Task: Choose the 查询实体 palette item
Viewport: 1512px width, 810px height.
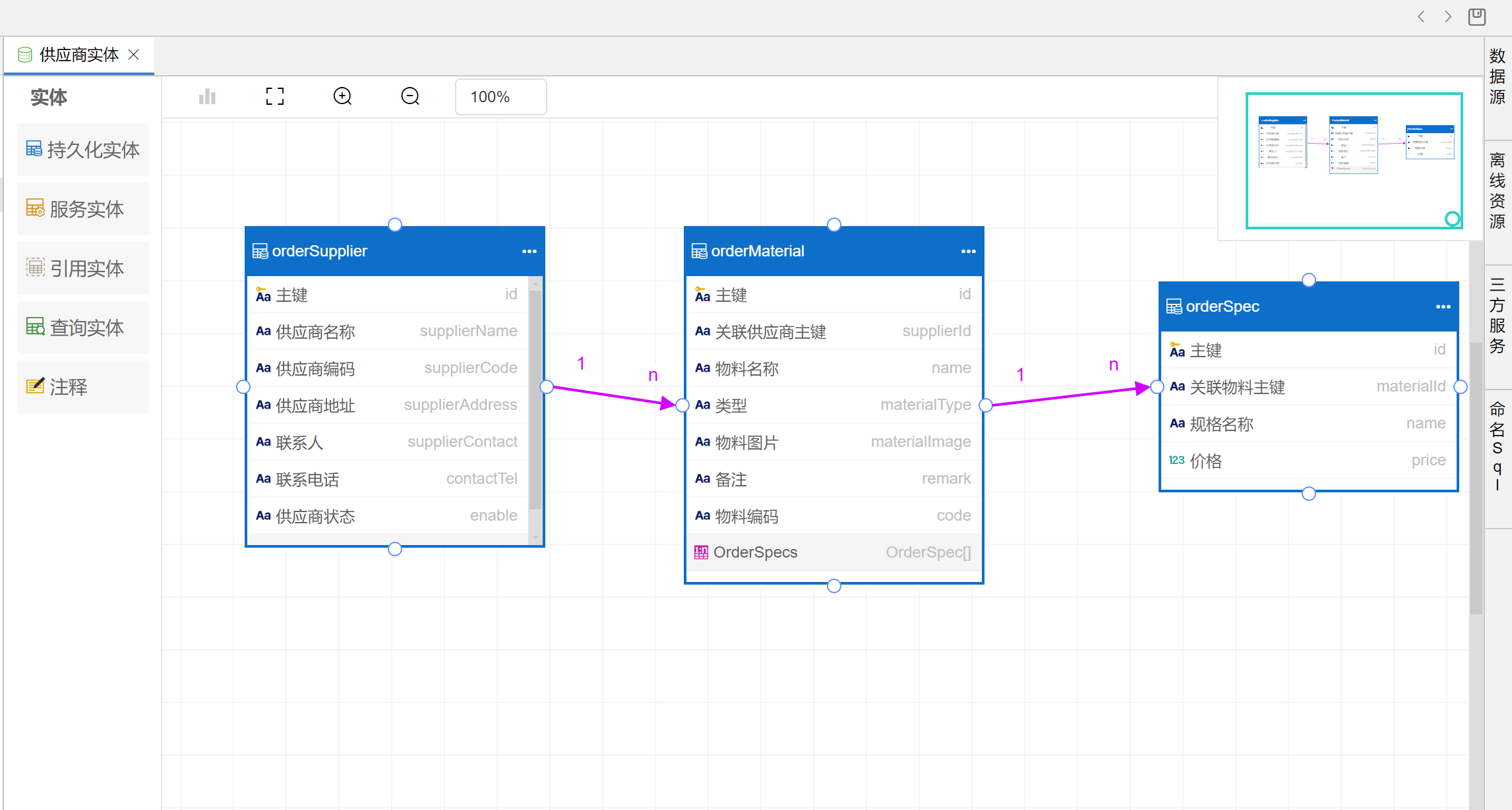Action: pos(83,328)
